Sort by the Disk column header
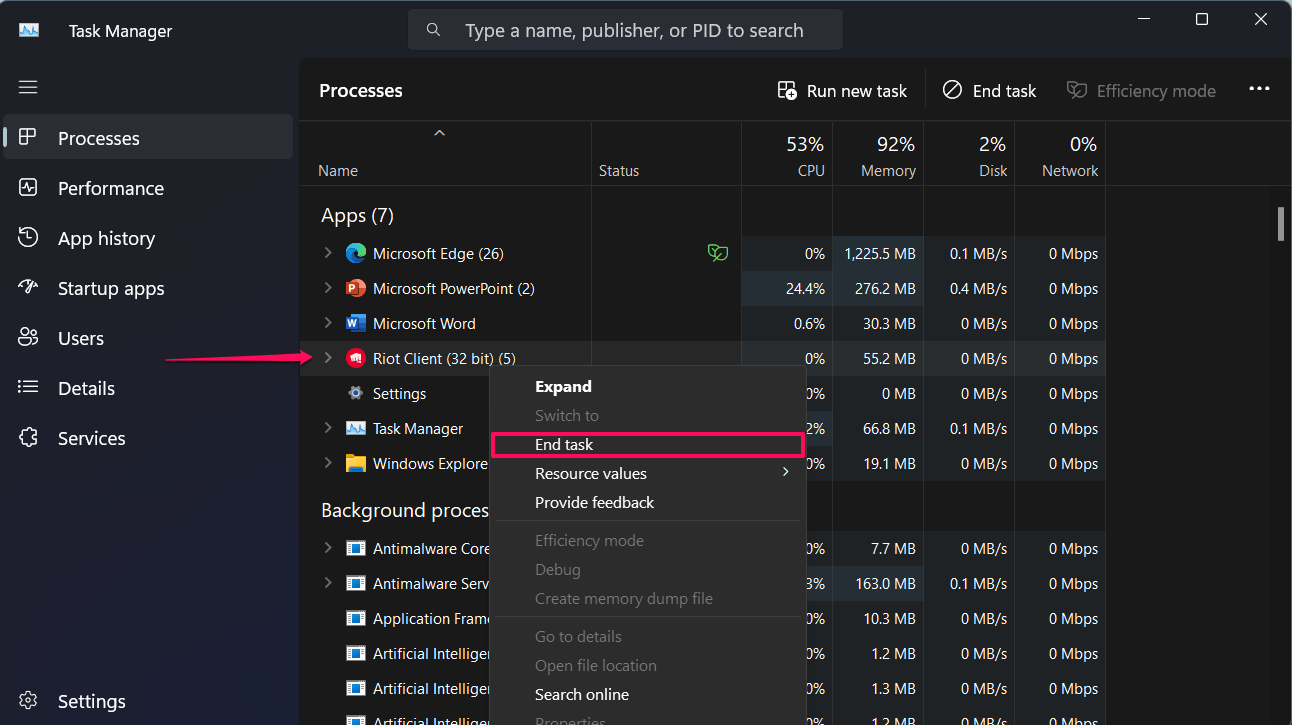This screenshot has width=1292, height=725. click(x=969, y=155)
